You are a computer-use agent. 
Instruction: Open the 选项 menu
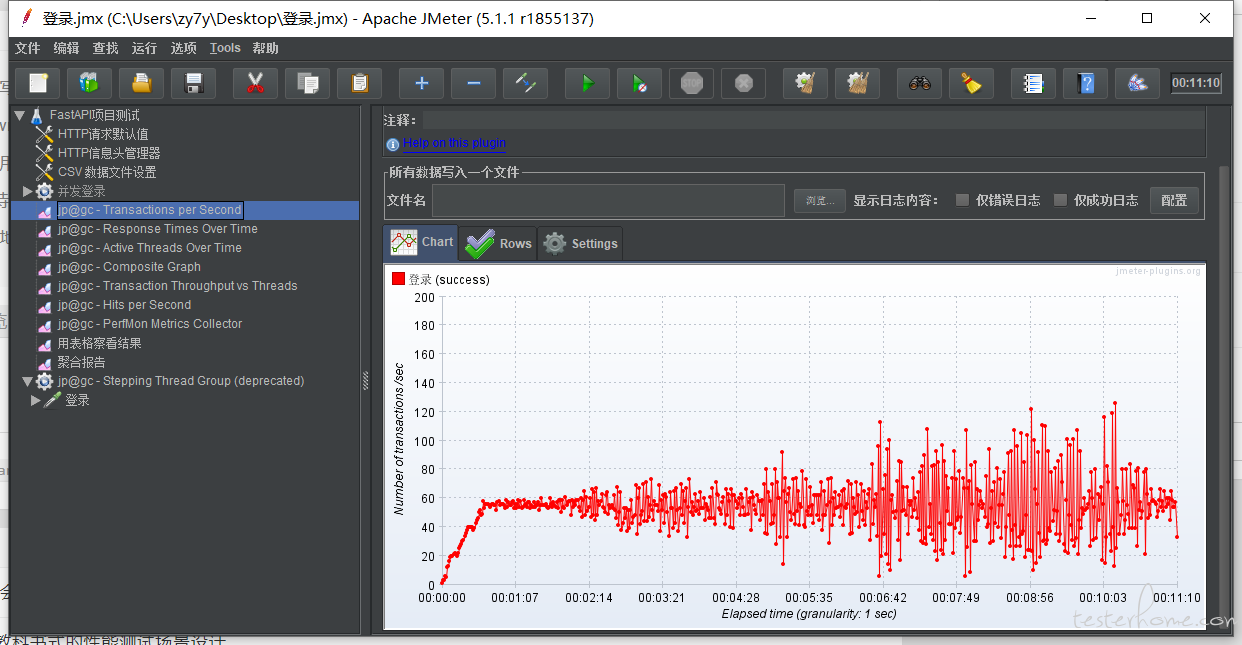[184, 48]
